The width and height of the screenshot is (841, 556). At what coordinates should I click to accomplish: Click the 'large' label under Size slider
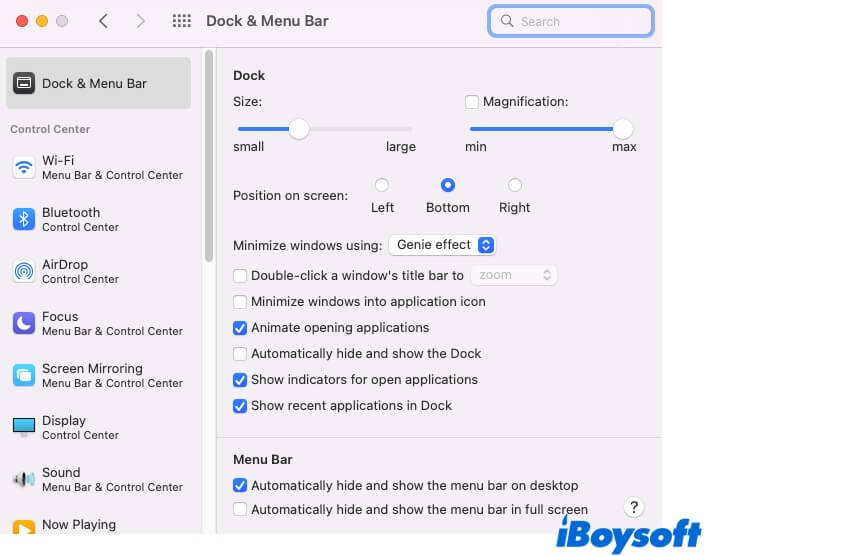point(401,146)
